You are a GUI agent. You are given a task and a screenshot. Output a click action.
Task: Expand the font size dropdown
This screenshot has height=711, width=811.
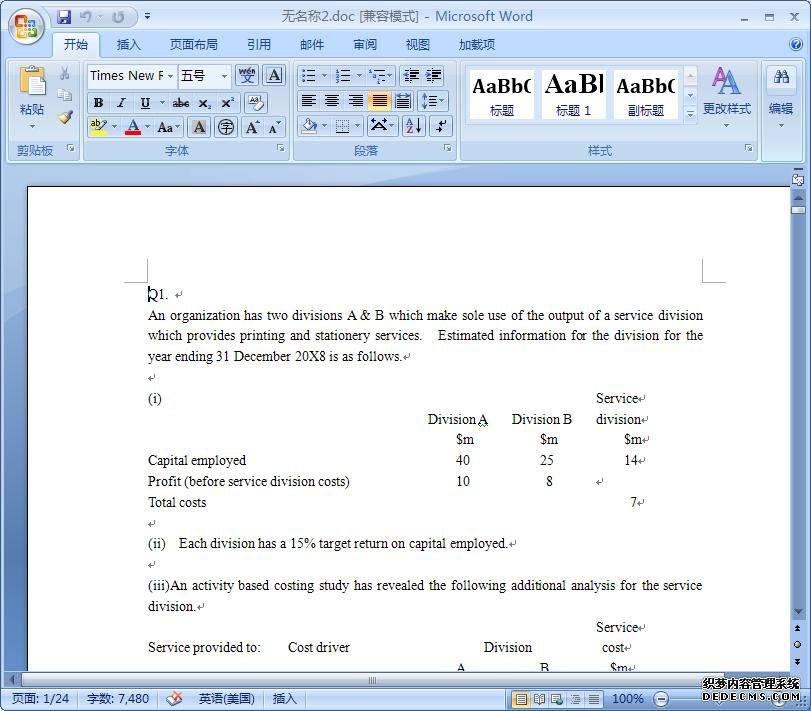tap(224, 76)
